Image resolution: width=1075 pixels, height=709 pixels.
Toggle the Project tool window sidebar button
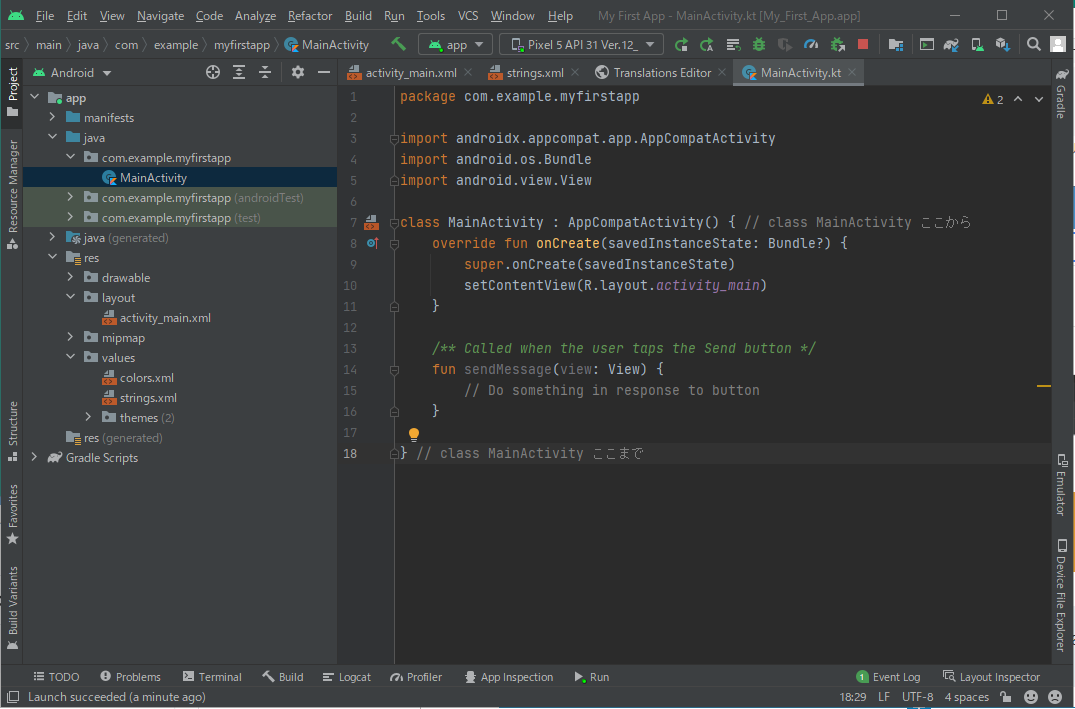tap(12, 90)
